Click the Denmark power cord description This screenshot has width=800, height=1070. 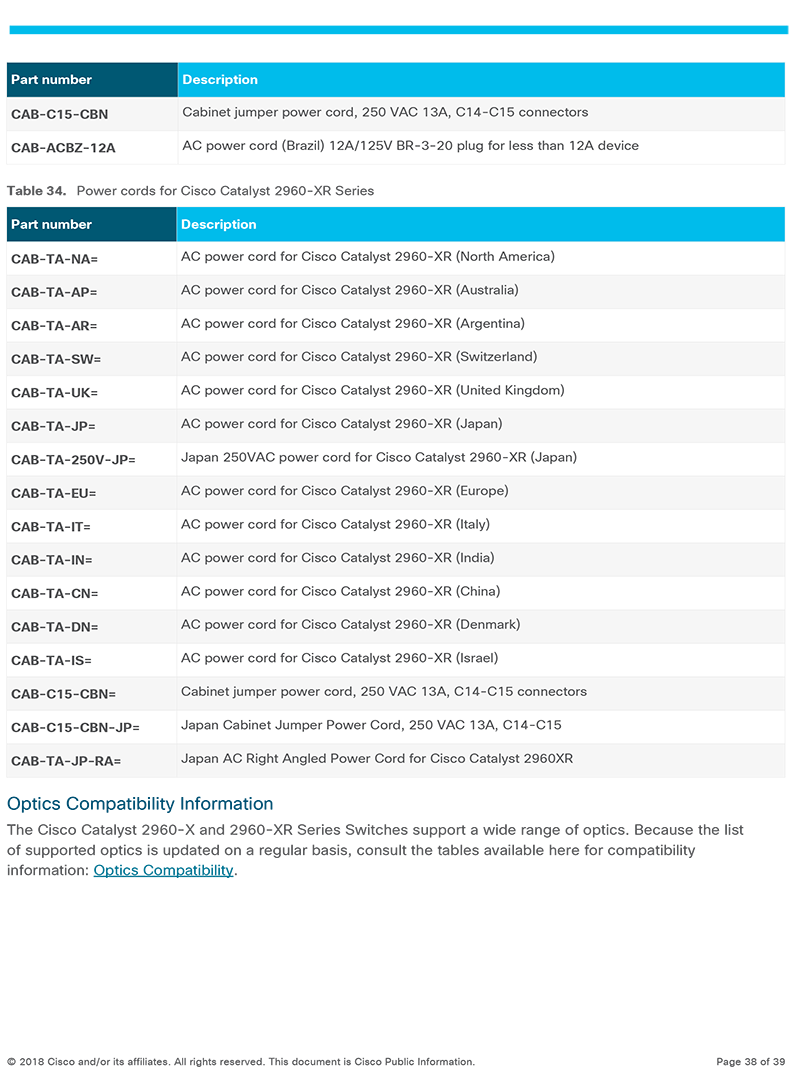pyautogui.click(x=350, y=624)
